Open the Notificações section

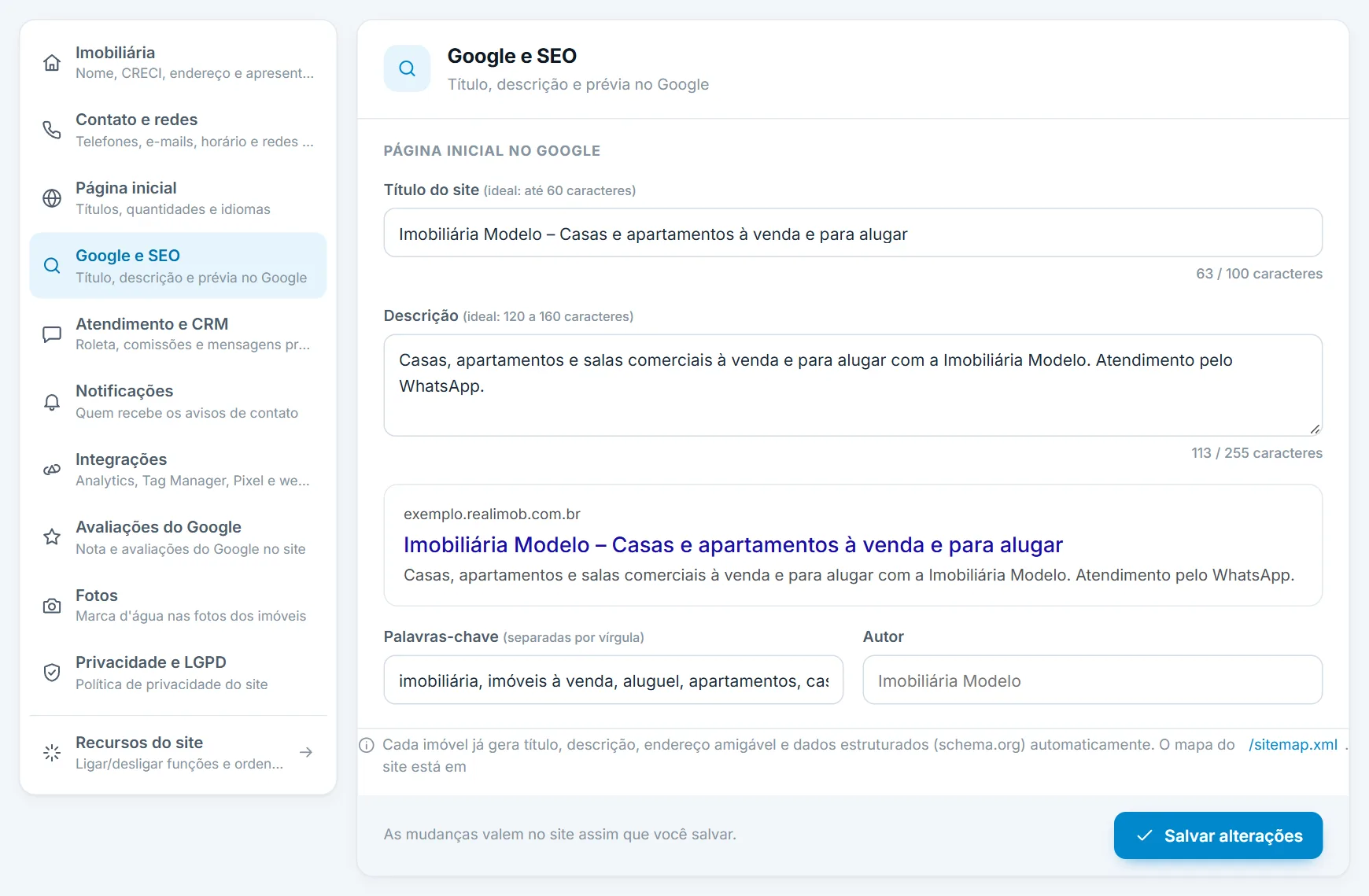178,402
